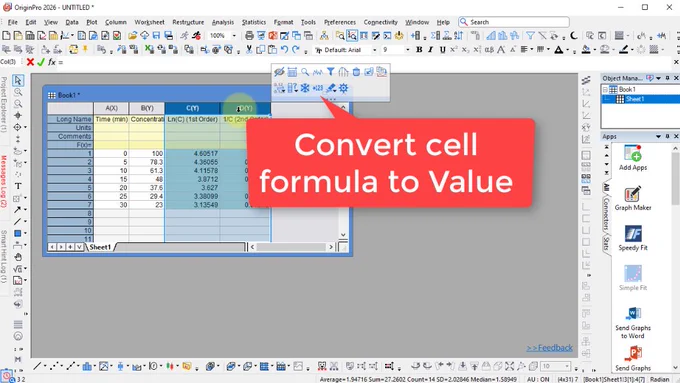The height and width of the screenshot is (383, 680).
Task: Collapse Book1 node in Object Manager
Action: coord(605,89)
